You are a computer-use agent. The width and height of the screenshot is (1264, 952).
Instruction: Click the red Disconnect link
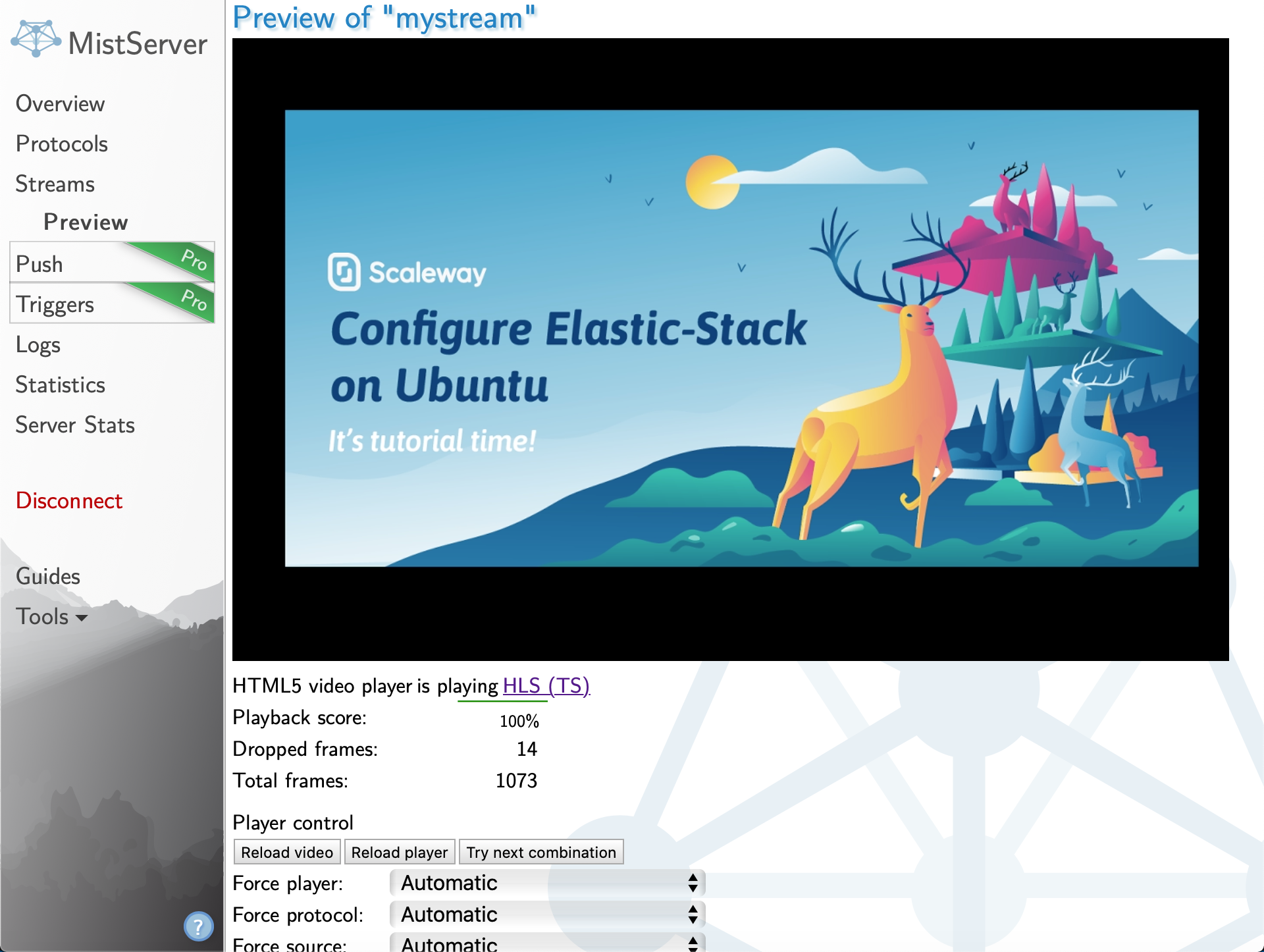pos(69,501)
